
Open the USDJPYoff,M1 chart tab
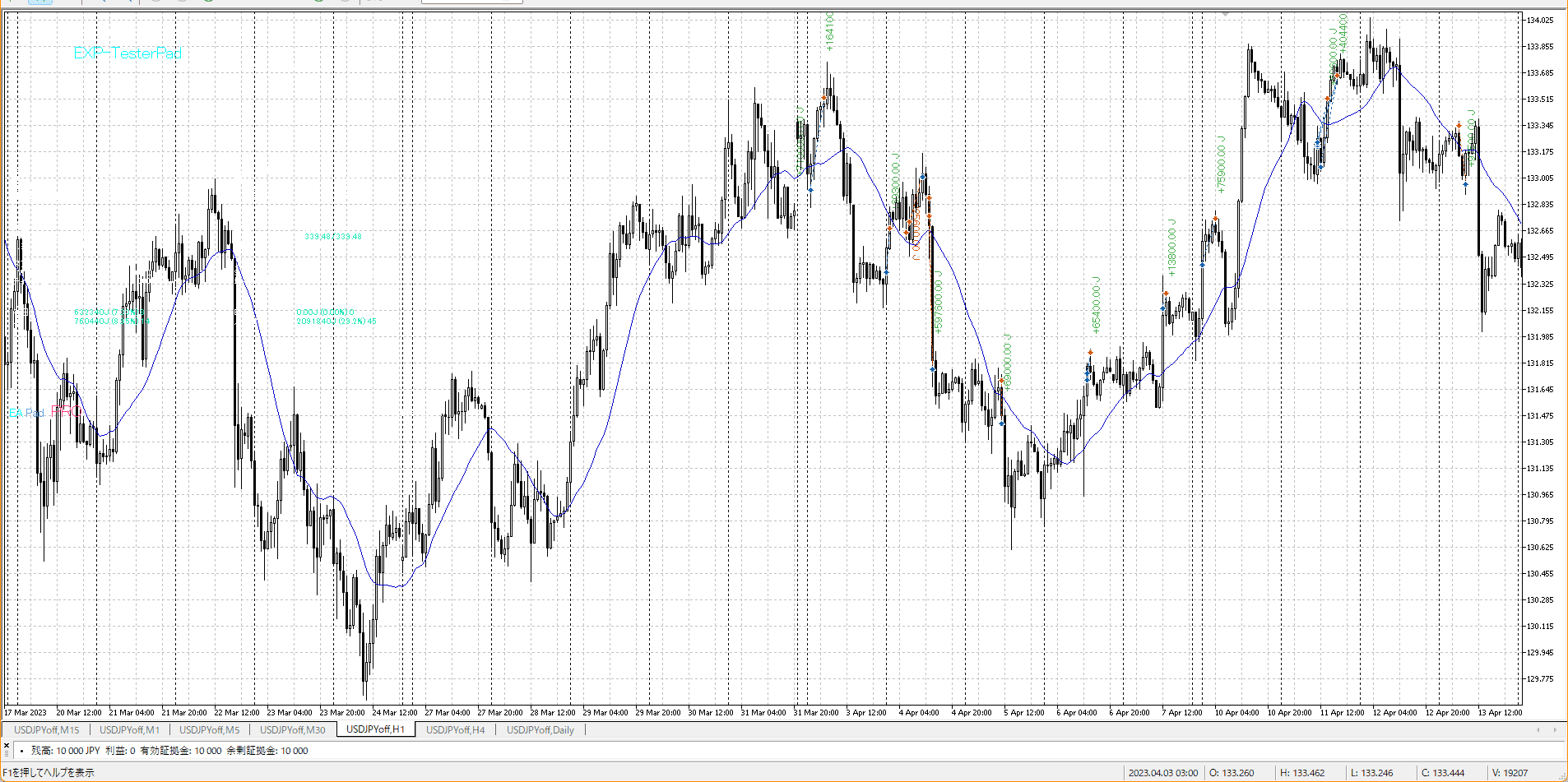click(x=129, y=730)
